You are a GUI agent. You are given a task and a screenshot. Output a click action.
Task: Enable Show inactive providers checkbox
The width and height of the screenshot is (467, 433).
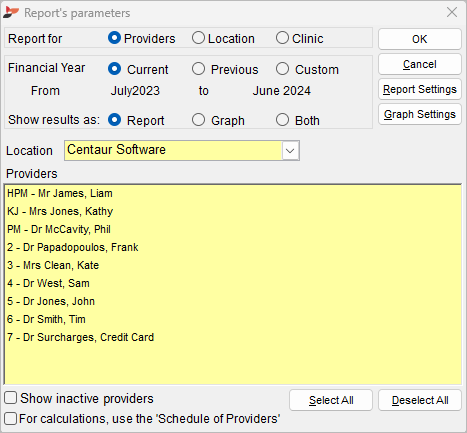(x=11, y=398)
